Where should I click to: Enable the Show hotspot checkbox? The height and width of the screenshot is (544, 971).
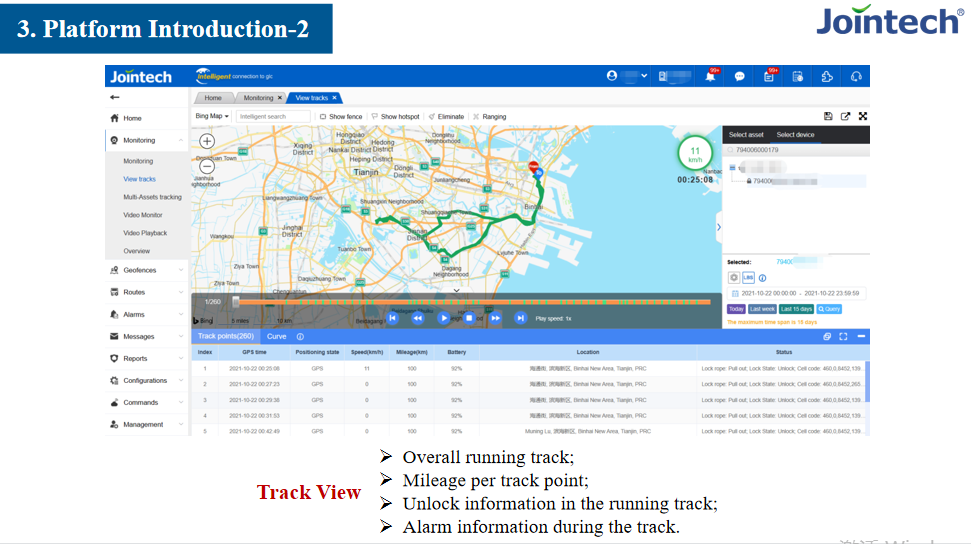374,117
